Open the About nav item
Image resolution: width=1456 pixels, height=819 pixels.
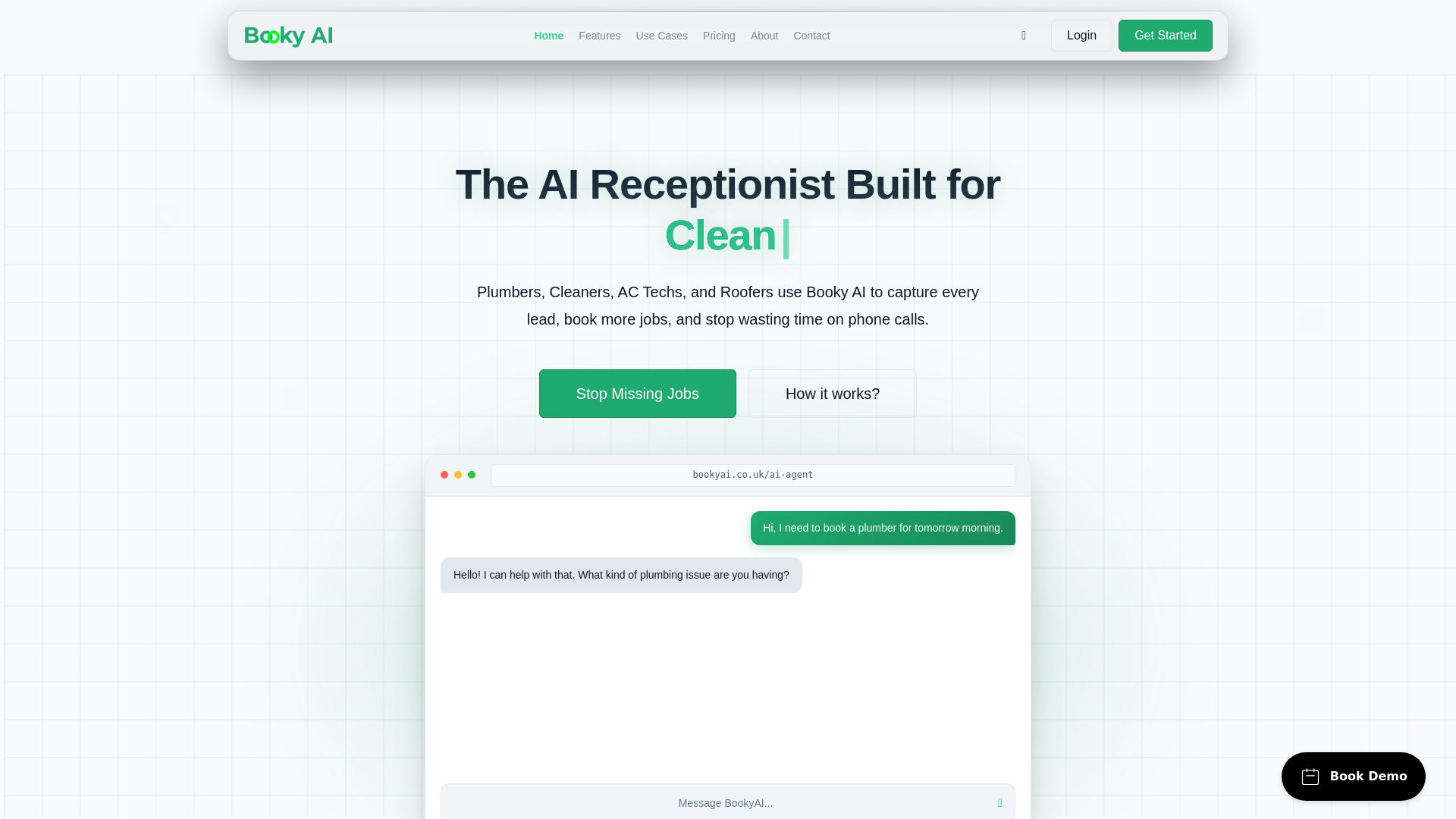[x=764, y=36]
